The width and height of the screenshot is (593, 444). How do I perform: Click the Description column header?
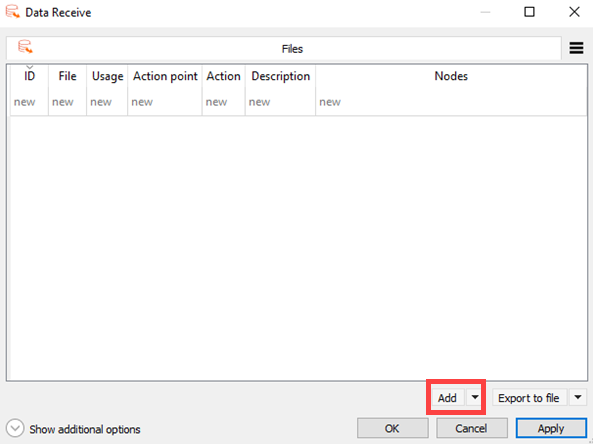(x=281, y=76)
